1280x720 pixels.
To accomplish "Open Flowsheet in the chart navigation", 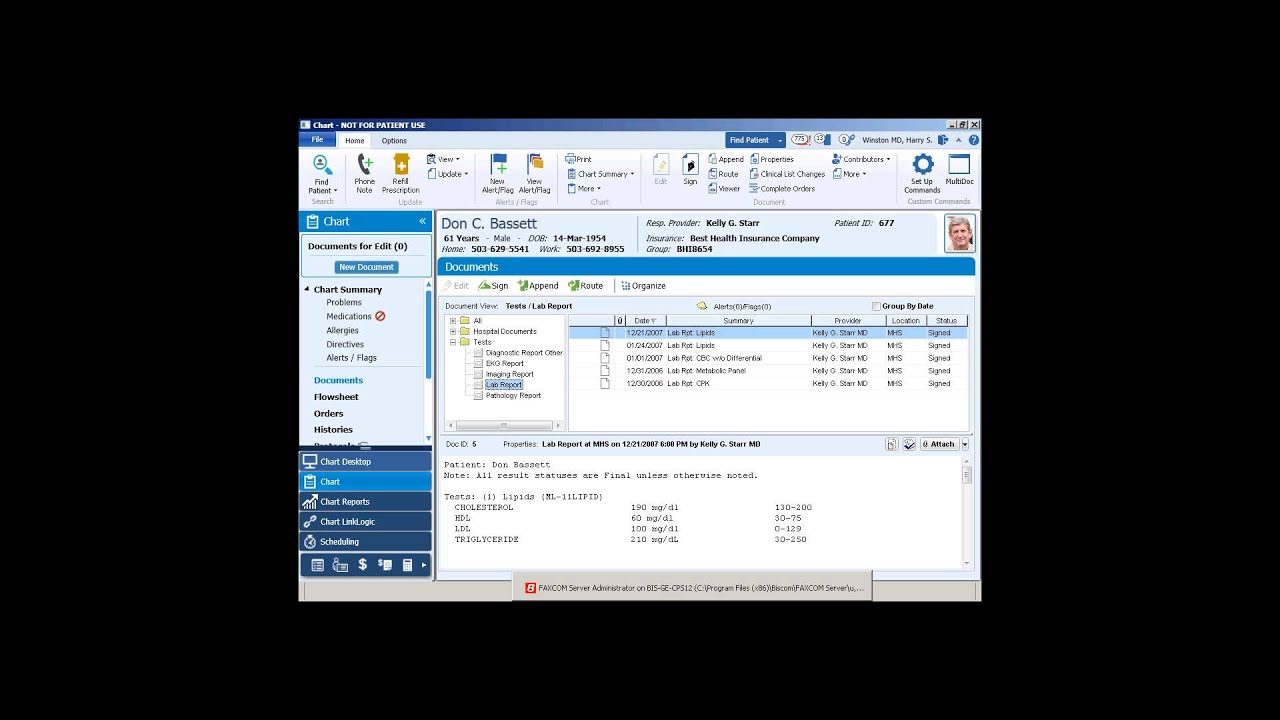I will (336, 397).
